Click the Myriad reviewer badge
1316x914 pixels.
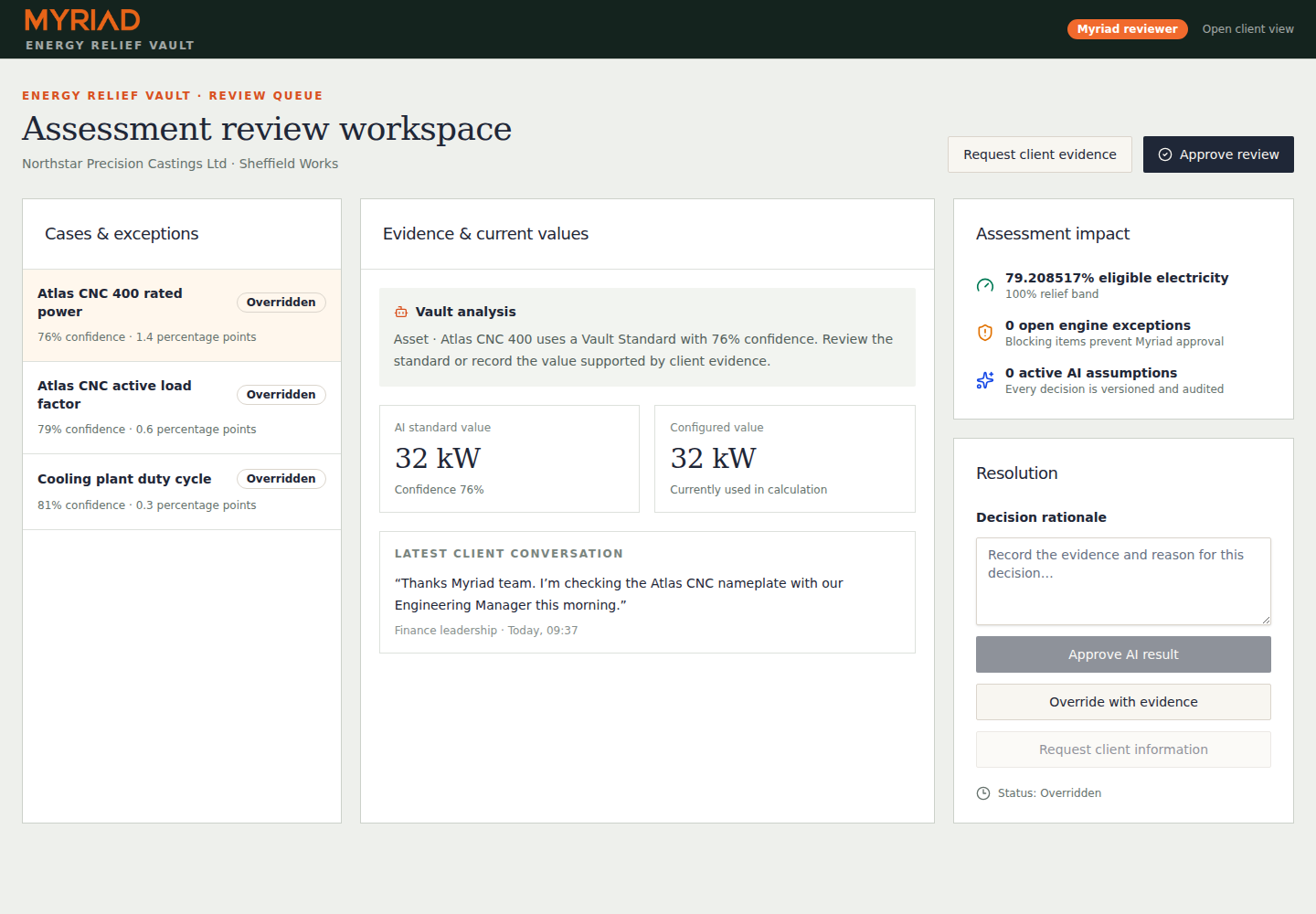(1127, 29)
